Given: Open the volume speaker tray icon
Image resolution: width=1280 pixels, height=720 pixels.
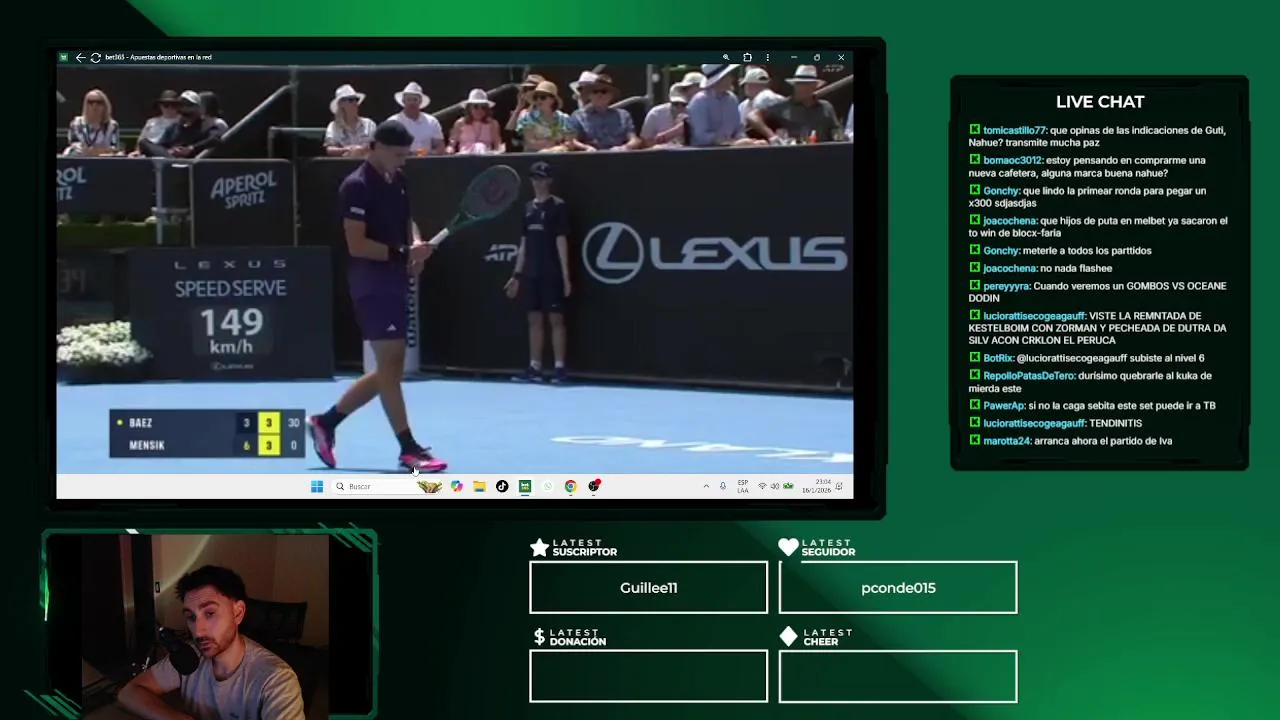Looking at the screenshot, I should tap(775, 486).
